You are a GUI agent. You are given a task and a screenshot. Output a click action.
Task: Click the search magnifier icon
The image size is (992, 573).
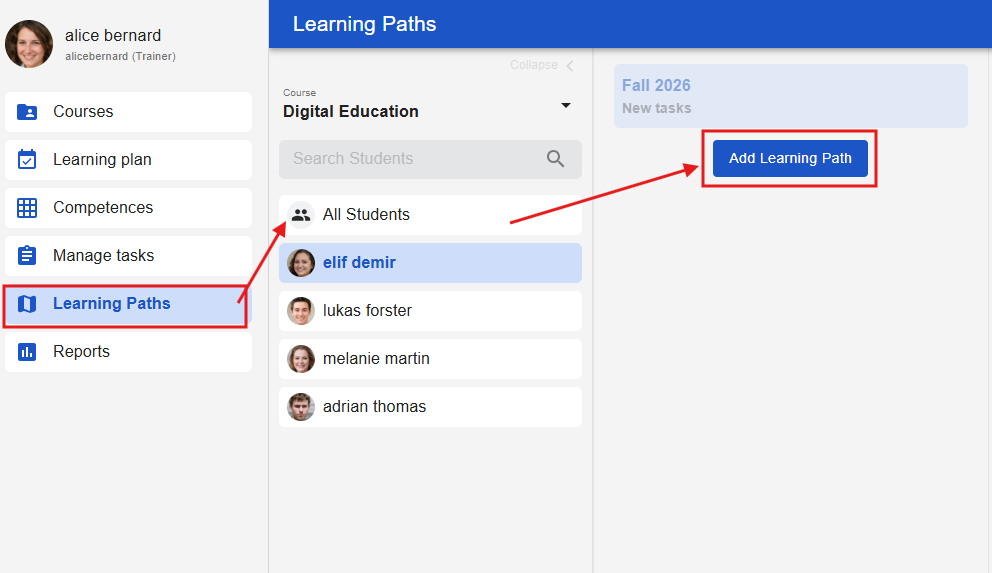tap(556, 159)
